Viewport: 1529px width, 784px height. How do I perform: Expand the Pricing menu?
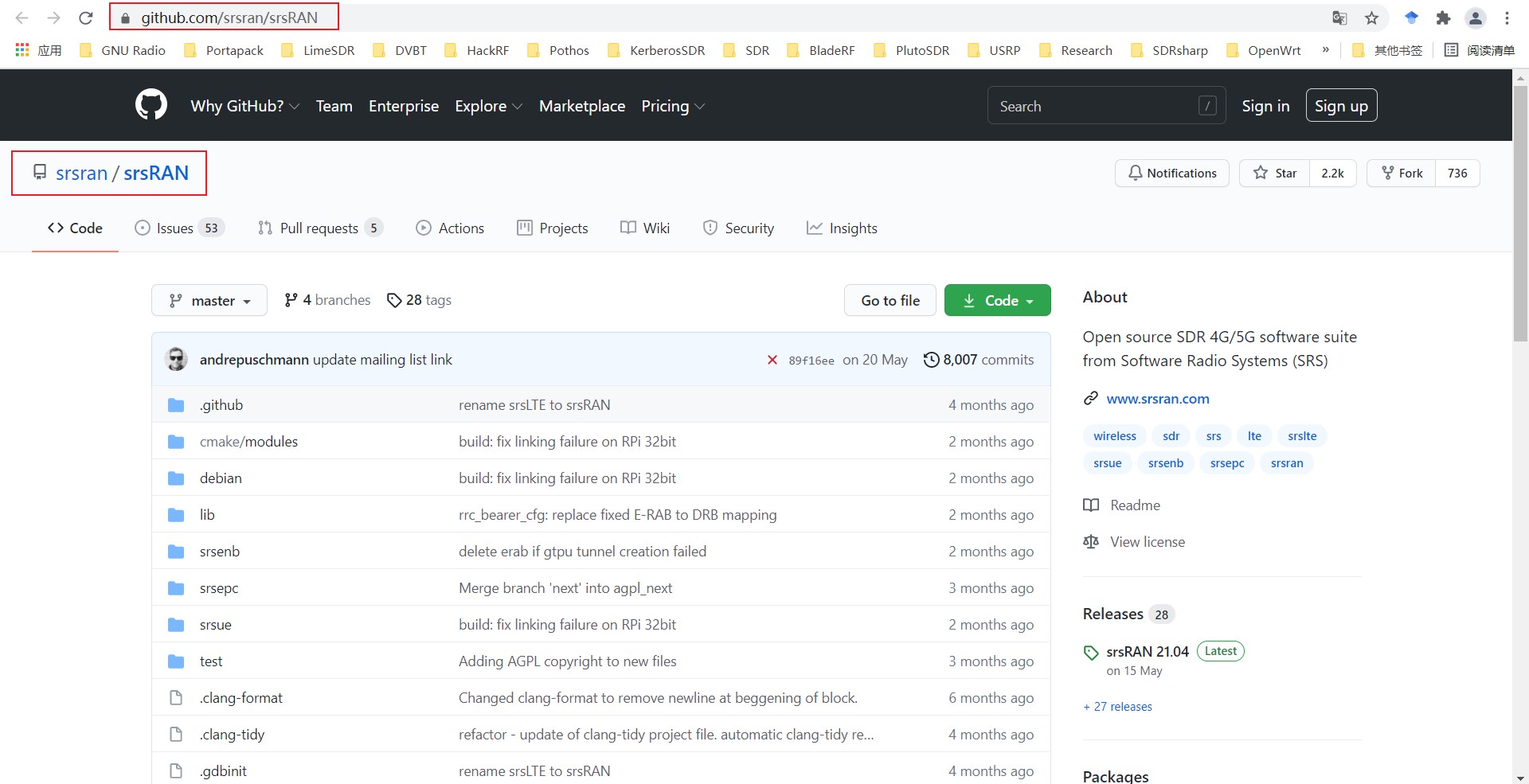[x=673, y=106]
